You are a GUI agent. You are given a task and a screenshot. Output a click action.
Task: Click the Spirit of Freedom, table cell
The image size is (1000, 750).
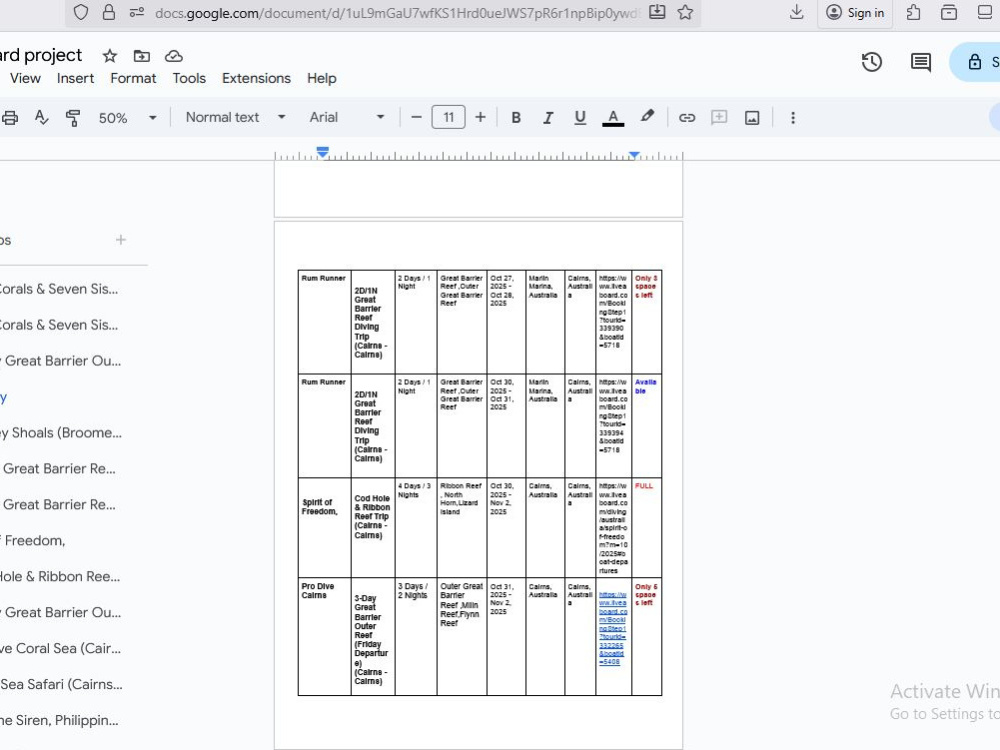324,528
